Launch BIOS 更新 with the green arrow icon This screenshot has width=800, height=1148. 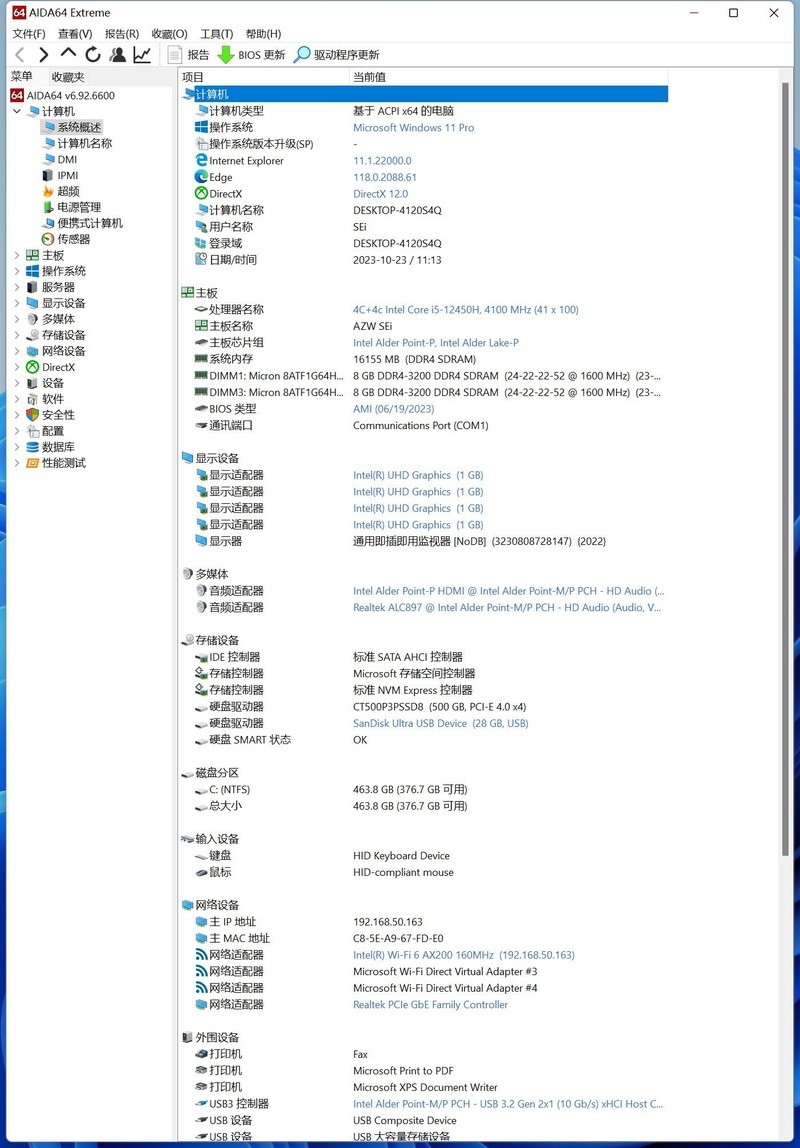click(227, 54)
